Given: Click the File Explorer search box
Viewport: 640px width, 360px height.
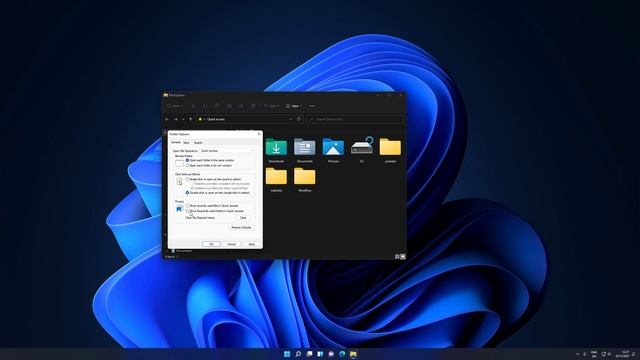Looking at the screenshot, I should coord(355,119).
